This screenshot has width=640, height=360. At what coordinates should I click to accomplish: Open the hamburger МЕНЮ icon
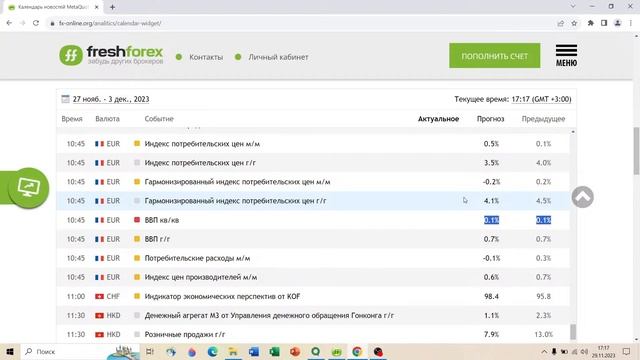coord(566,56)
